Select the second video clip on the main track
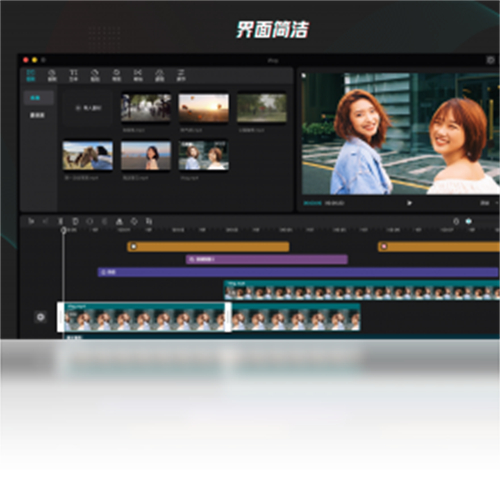 (x=296, y=317)
